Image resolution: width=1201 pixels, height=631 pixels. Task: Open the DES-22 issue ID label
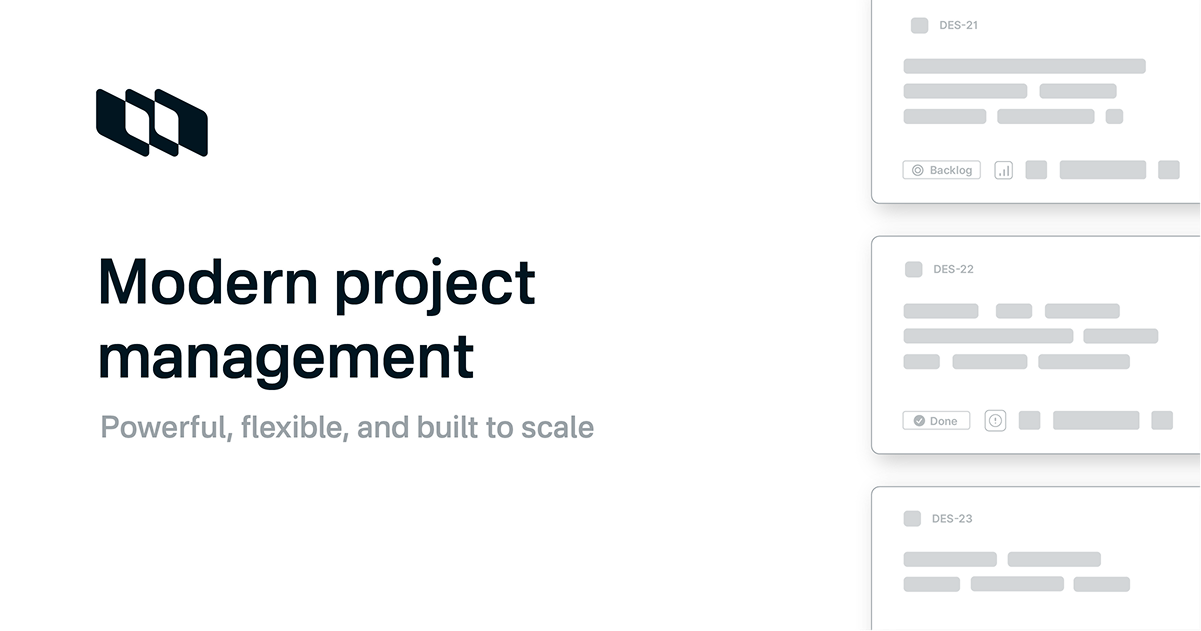coord(953,269)
